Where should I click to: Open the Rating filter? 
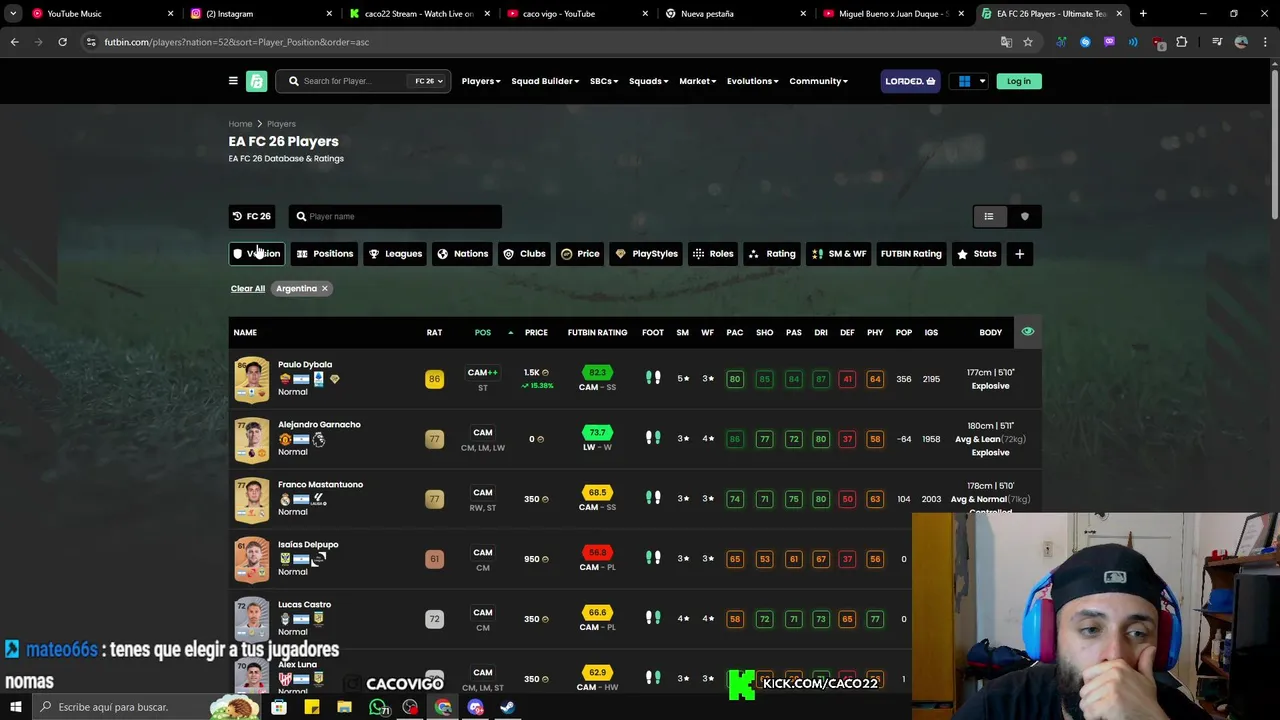tap(772, 254)
